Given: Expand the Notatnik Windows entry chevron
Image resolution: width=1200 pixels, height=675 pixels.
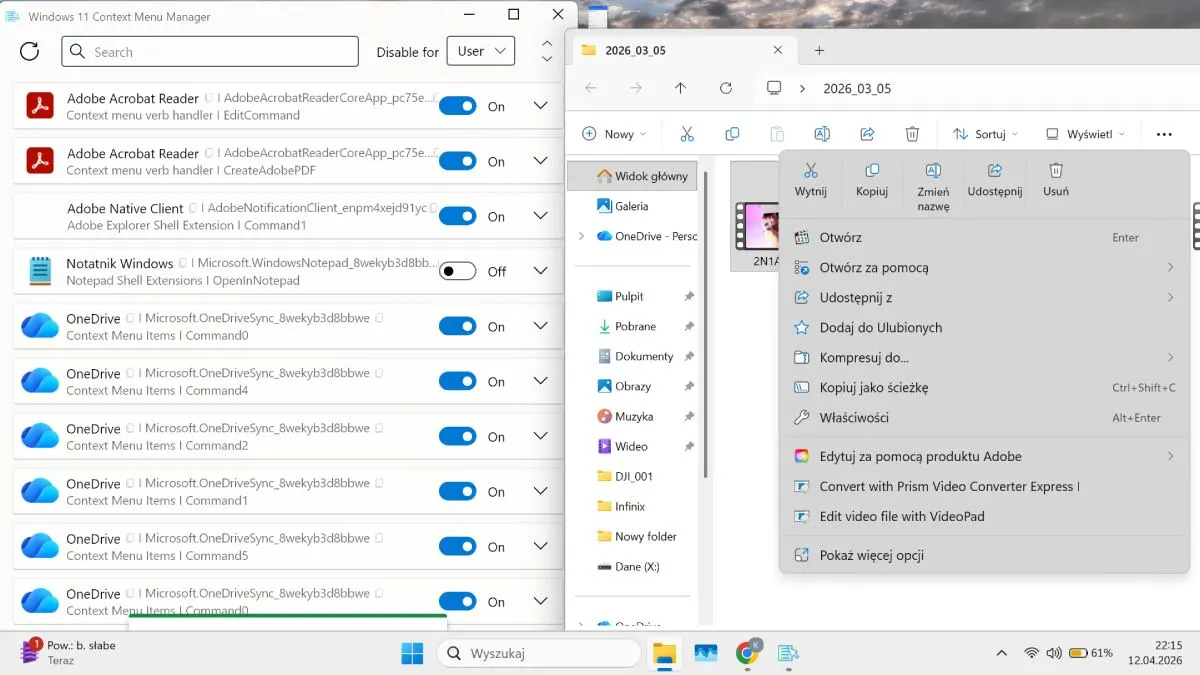Looking at the screenshot, I should click(541, 271).
